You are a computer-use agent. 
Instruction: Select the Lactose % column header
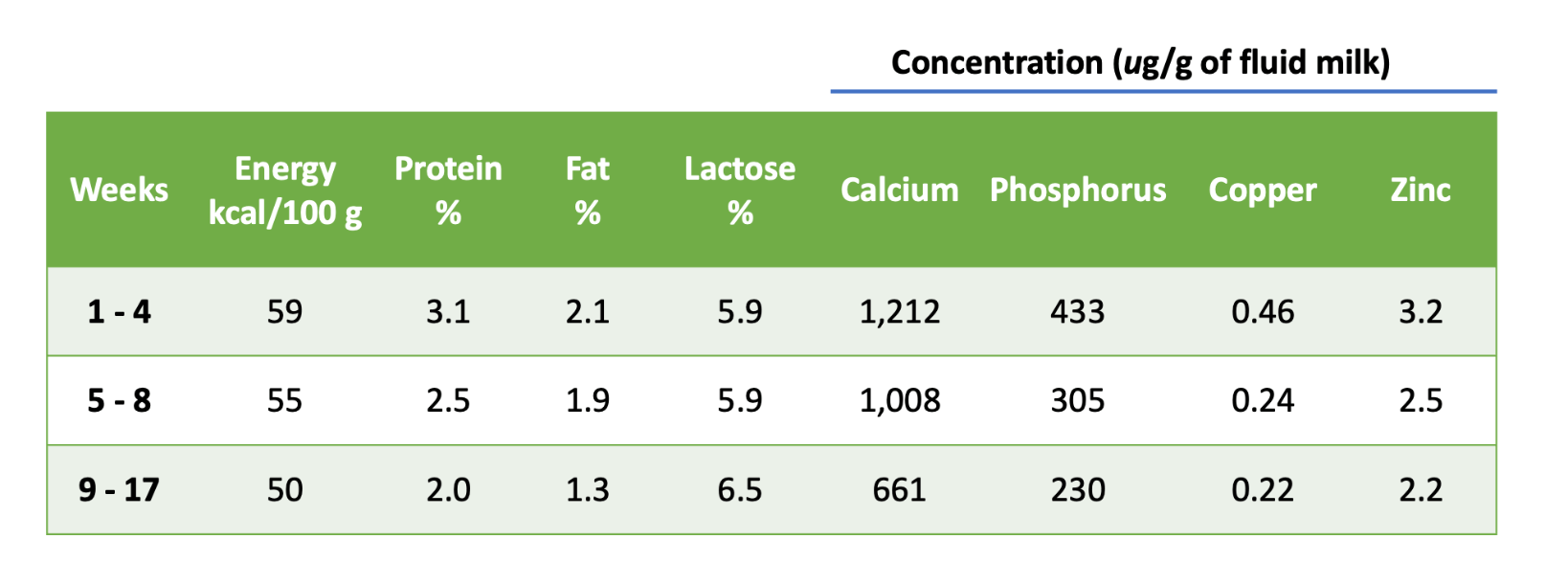tap(739, 190)
